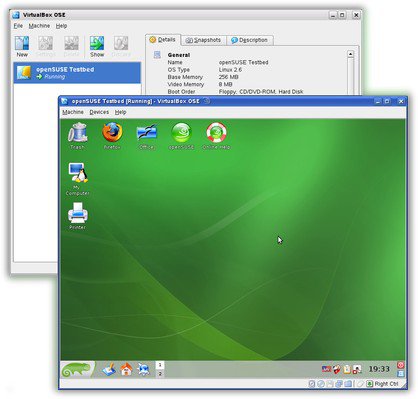Switch to the Description tab
Viewport: 418px width, 399px height.
pyautogui.click(x=249, y=40)
